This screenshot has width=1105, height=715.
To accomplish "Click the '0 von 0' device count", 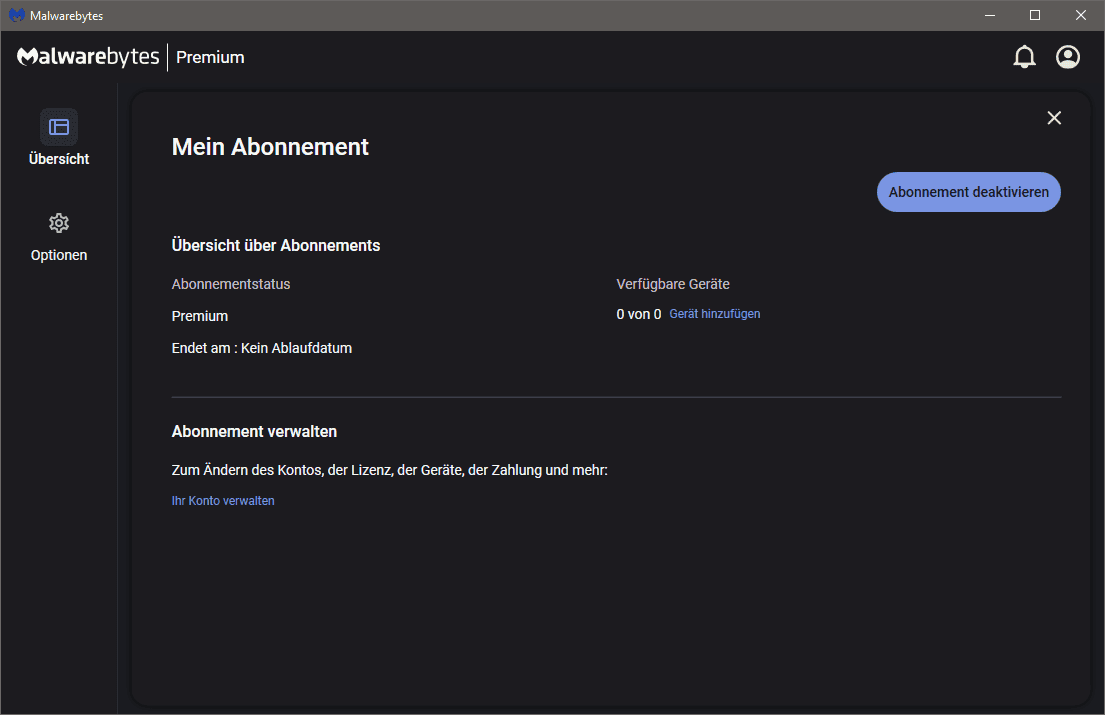I will click(638, 314).
